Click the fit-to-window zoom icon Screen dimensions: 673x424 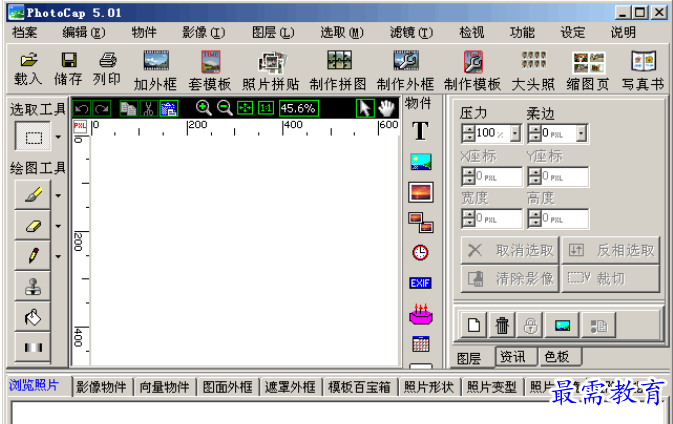tap(245, 108)
